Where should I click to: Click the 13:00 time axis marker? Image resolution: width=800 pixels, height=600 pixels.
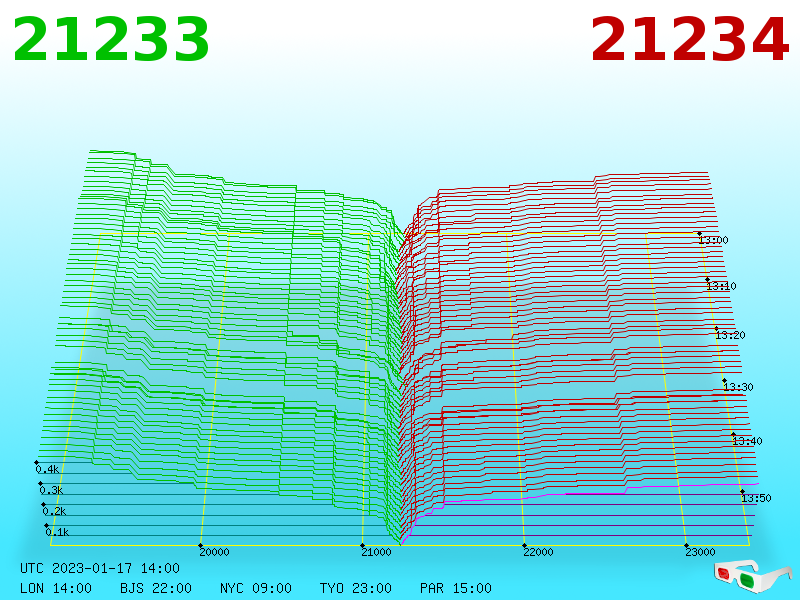click(713, 240)
